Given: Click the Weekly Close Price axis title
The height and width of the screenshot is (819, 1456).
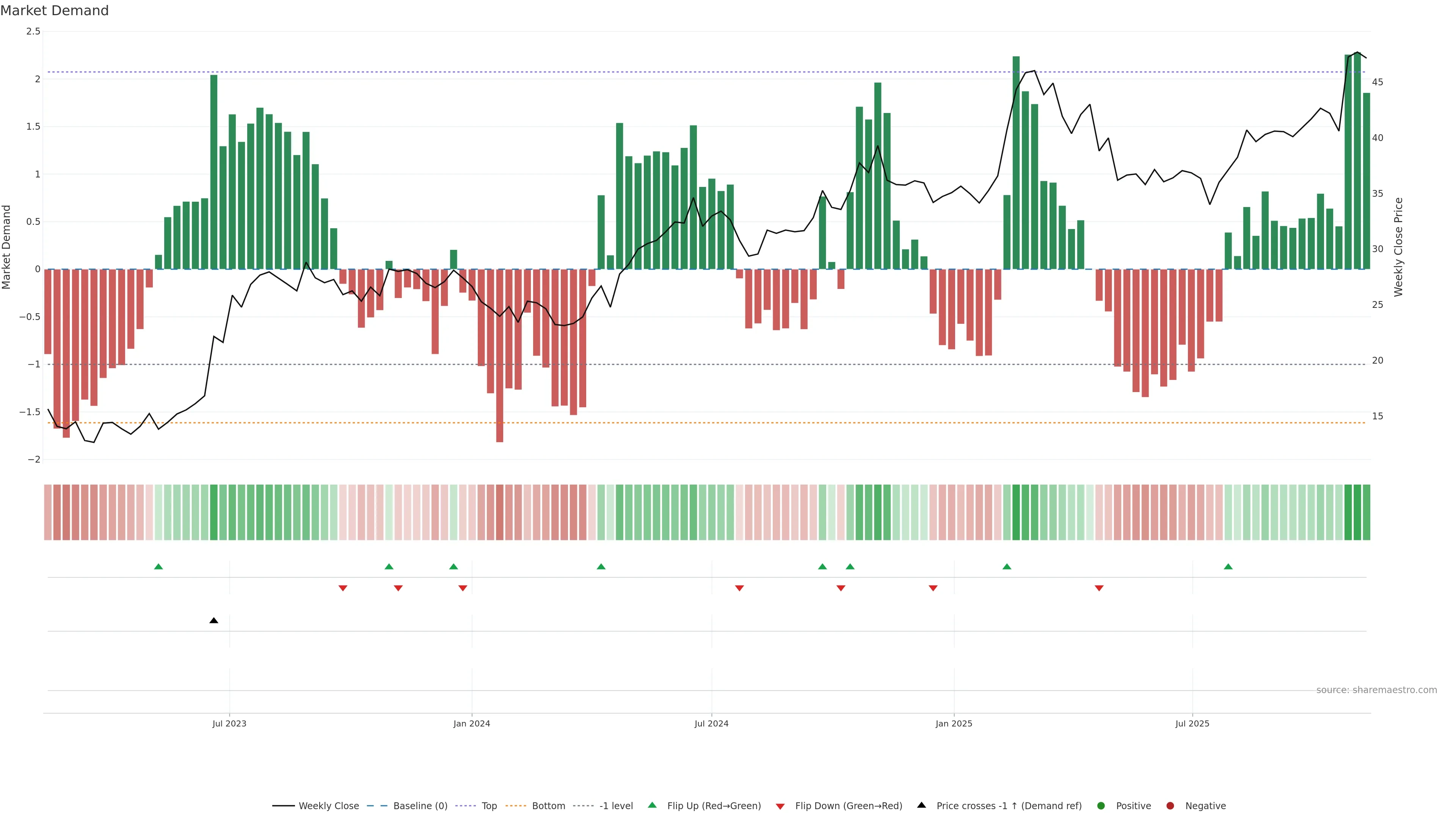Looking at the screenshot, I should [1398, 247].
